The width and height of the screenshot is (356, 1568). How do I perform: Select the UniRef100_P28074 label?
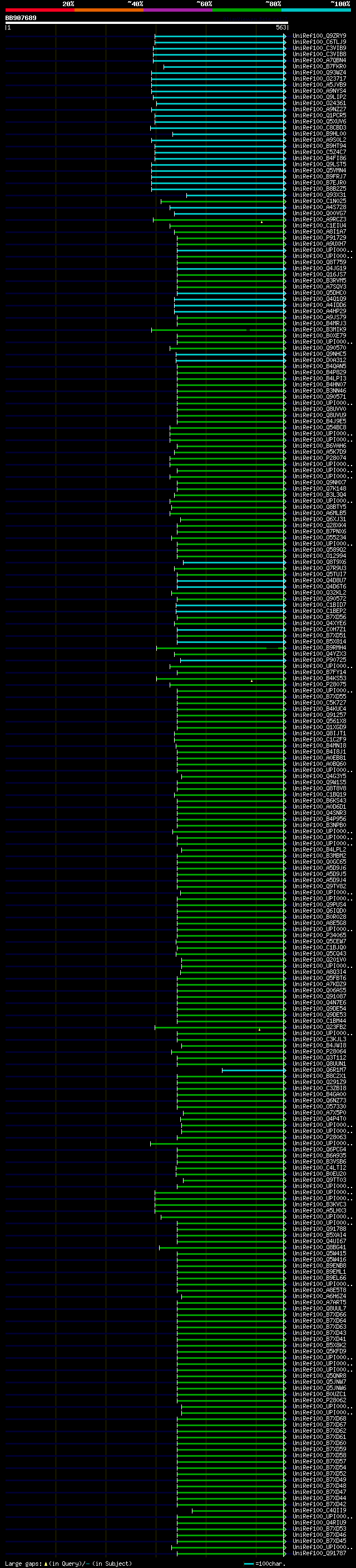pyautogui.click(x=319, y=458)
